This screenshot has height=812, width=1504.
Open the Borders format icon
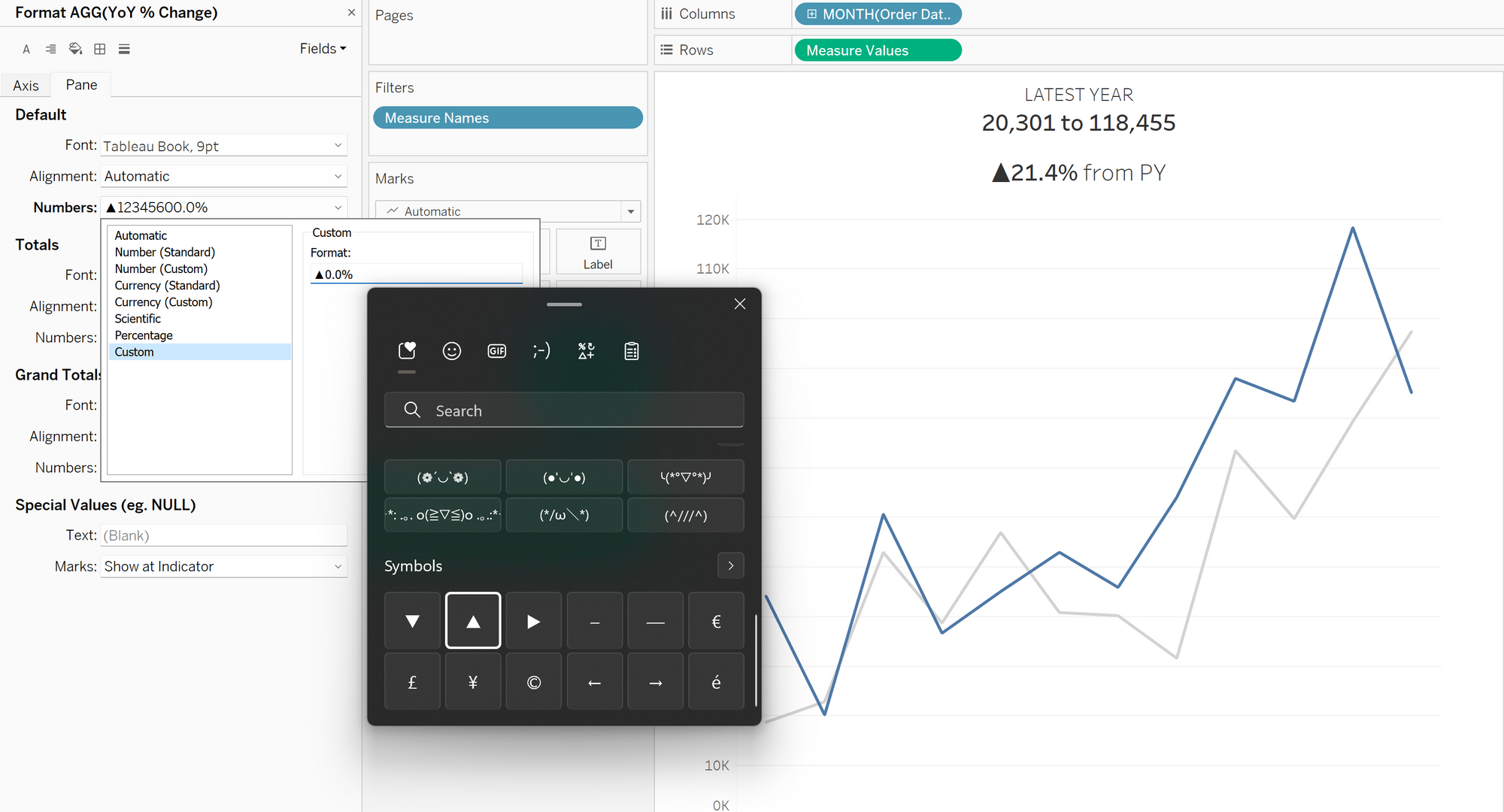(100, 50)
